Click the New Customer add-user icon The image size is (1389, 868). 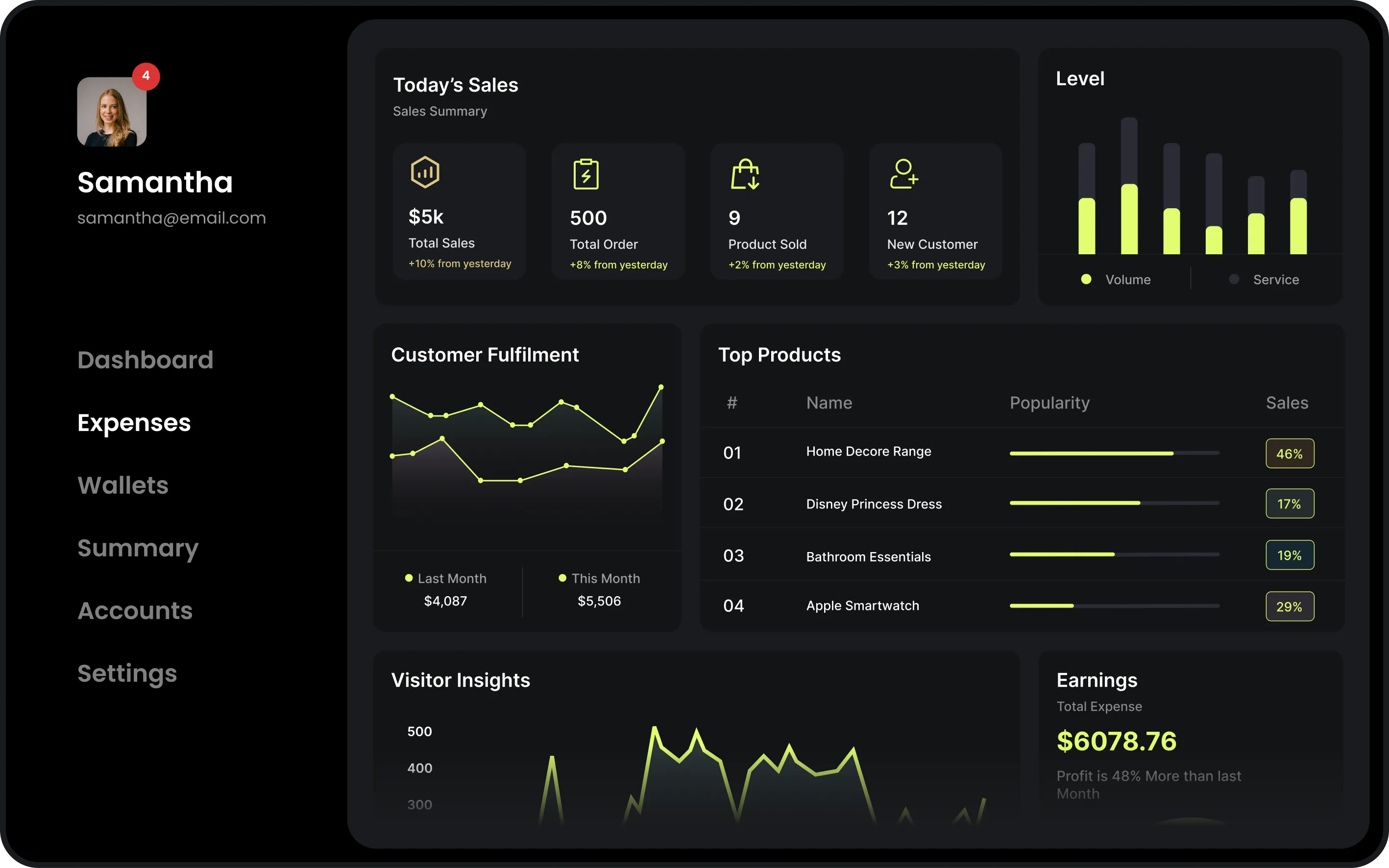(904, 174)
